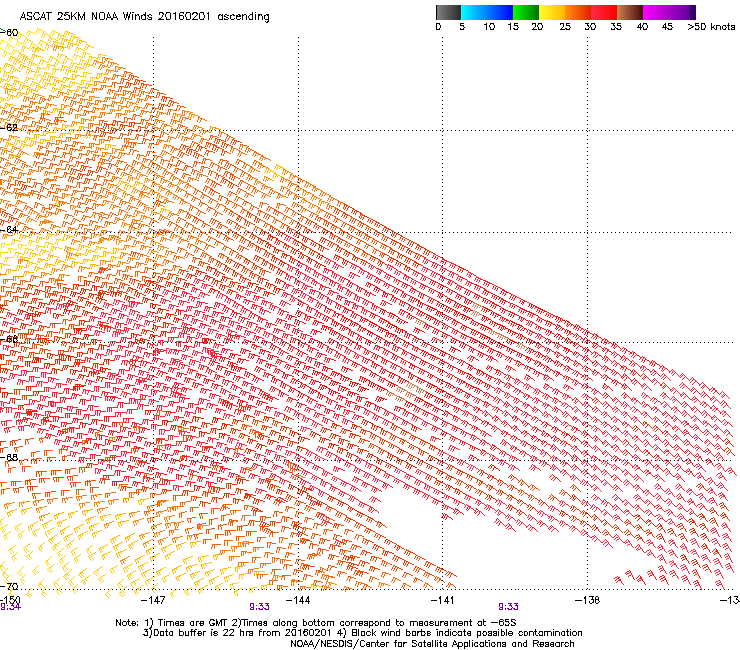Click the '-150' longitude label
The height and width of the screenshot is (650, 740).
tap(10, 599)
